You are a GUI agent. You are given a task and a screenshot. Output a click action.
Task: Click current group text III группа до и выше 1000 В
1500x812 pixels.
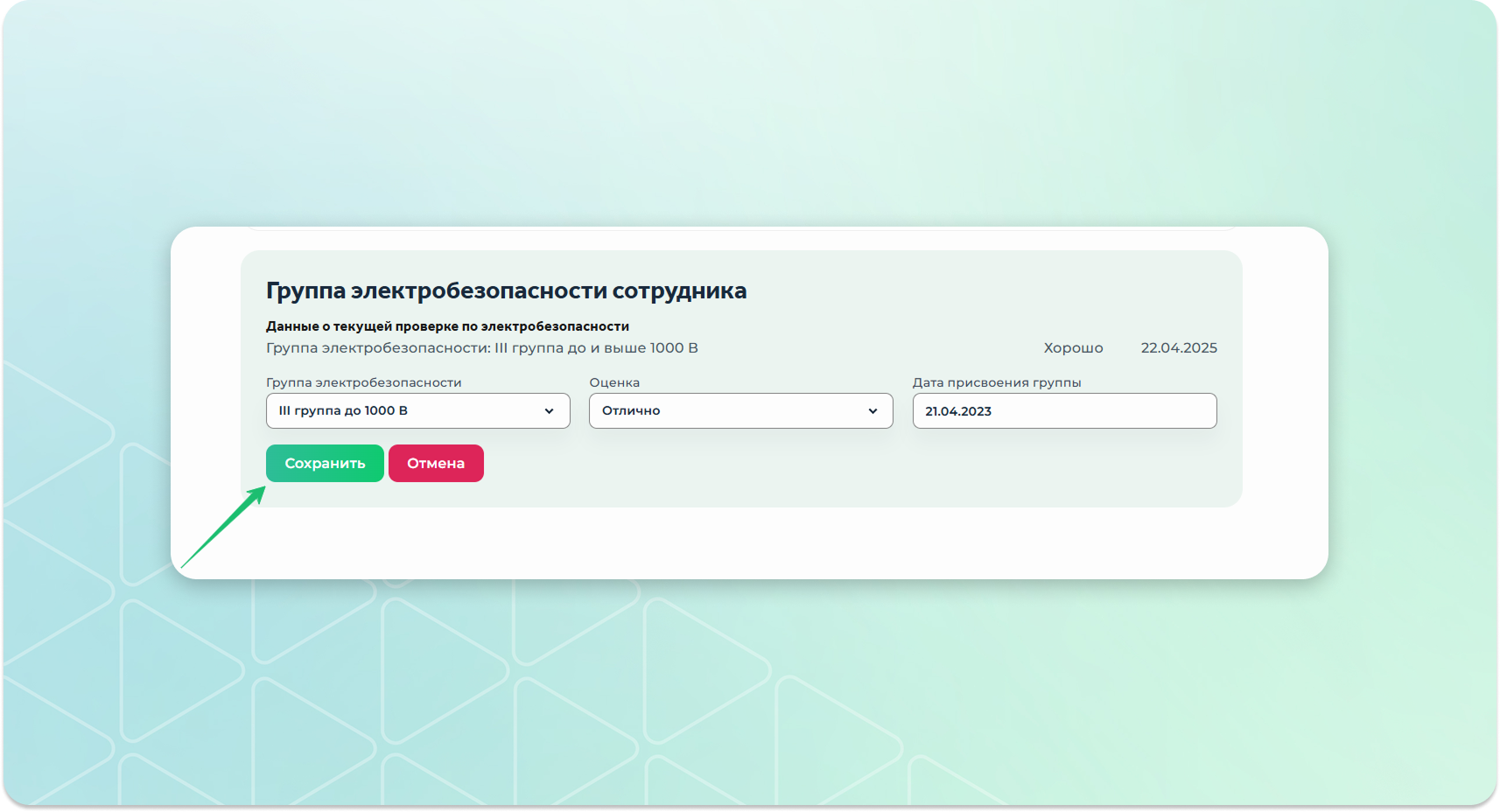pos(481,348)
